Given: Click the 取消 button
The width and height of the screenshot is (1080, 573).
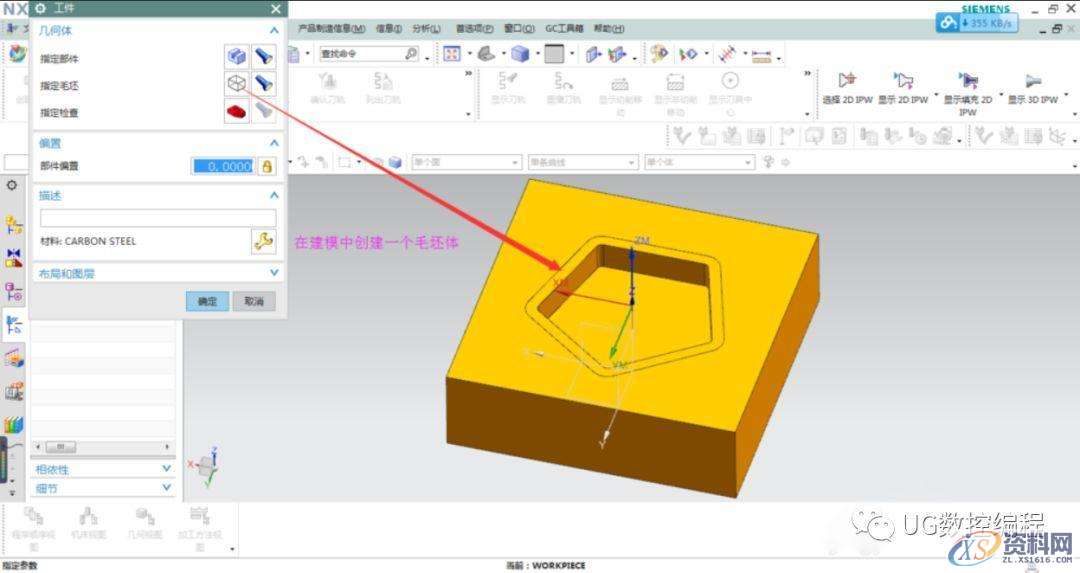Looking at the screenshot, I should coord(254,301).
